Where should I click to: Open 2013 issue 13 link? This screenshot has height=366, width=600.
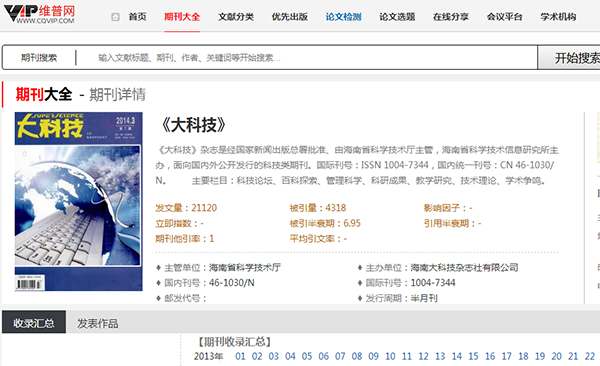point(440,356)
